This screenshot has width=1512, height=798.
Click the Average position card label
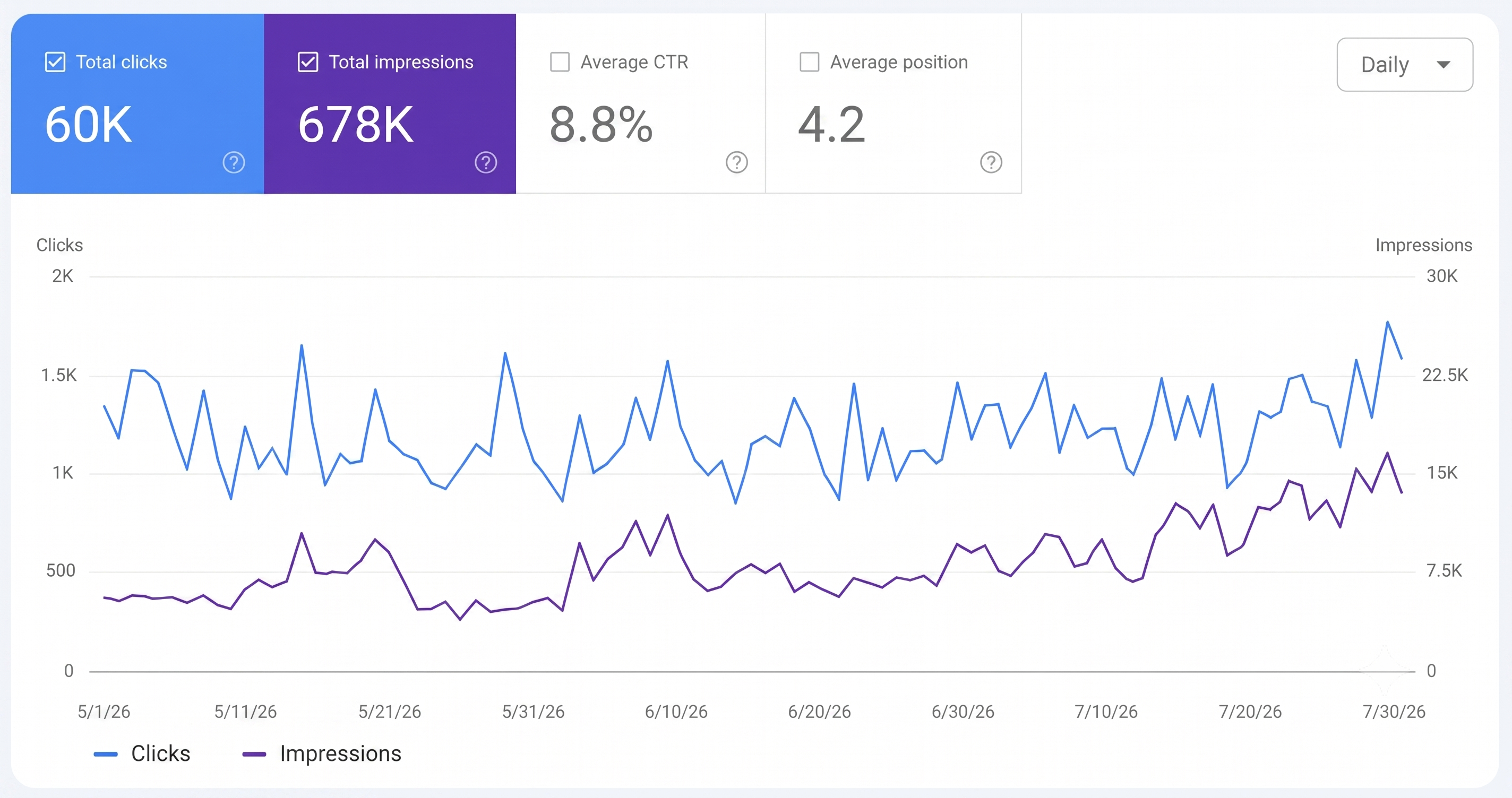click(x=899, y=62)
